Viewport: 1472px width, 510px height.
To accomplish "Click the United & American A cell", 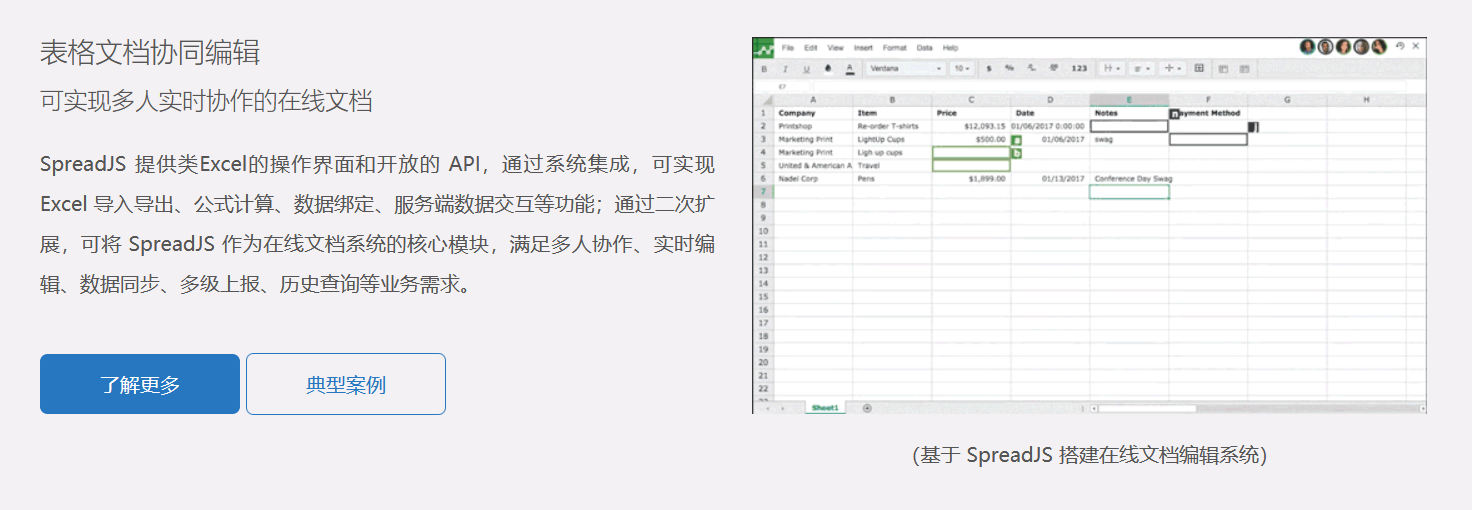I will click(814, 165).
